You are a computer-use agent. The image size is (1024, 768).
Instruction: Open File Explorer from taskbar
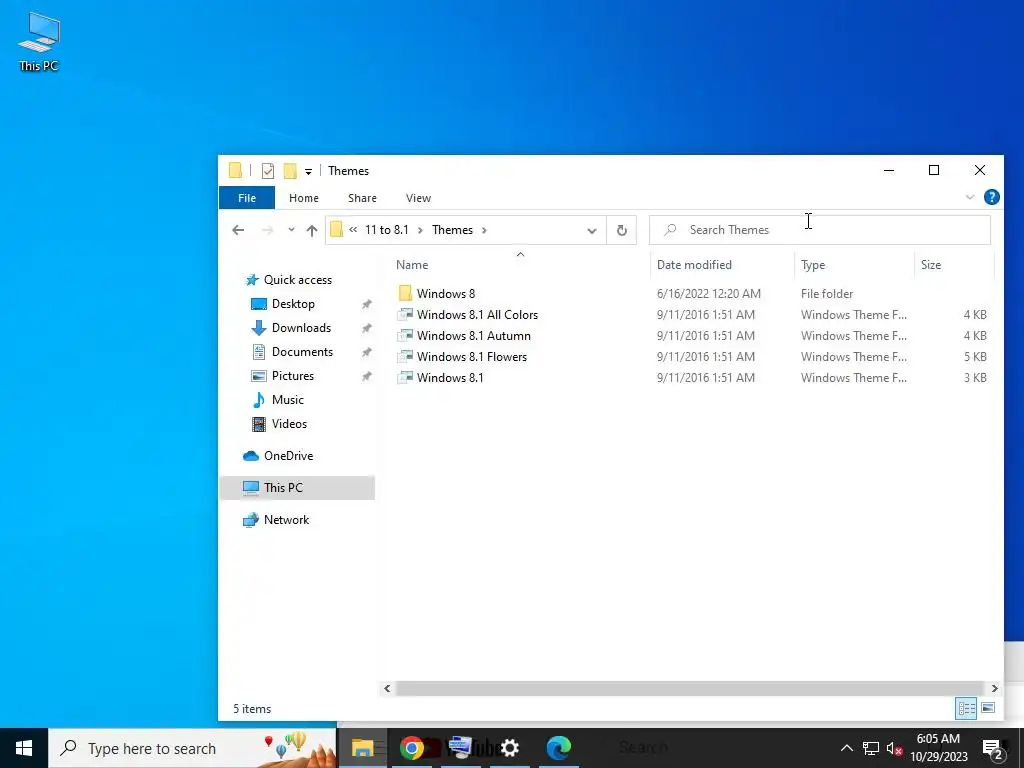pyautogui.click(x=362, y=748)
